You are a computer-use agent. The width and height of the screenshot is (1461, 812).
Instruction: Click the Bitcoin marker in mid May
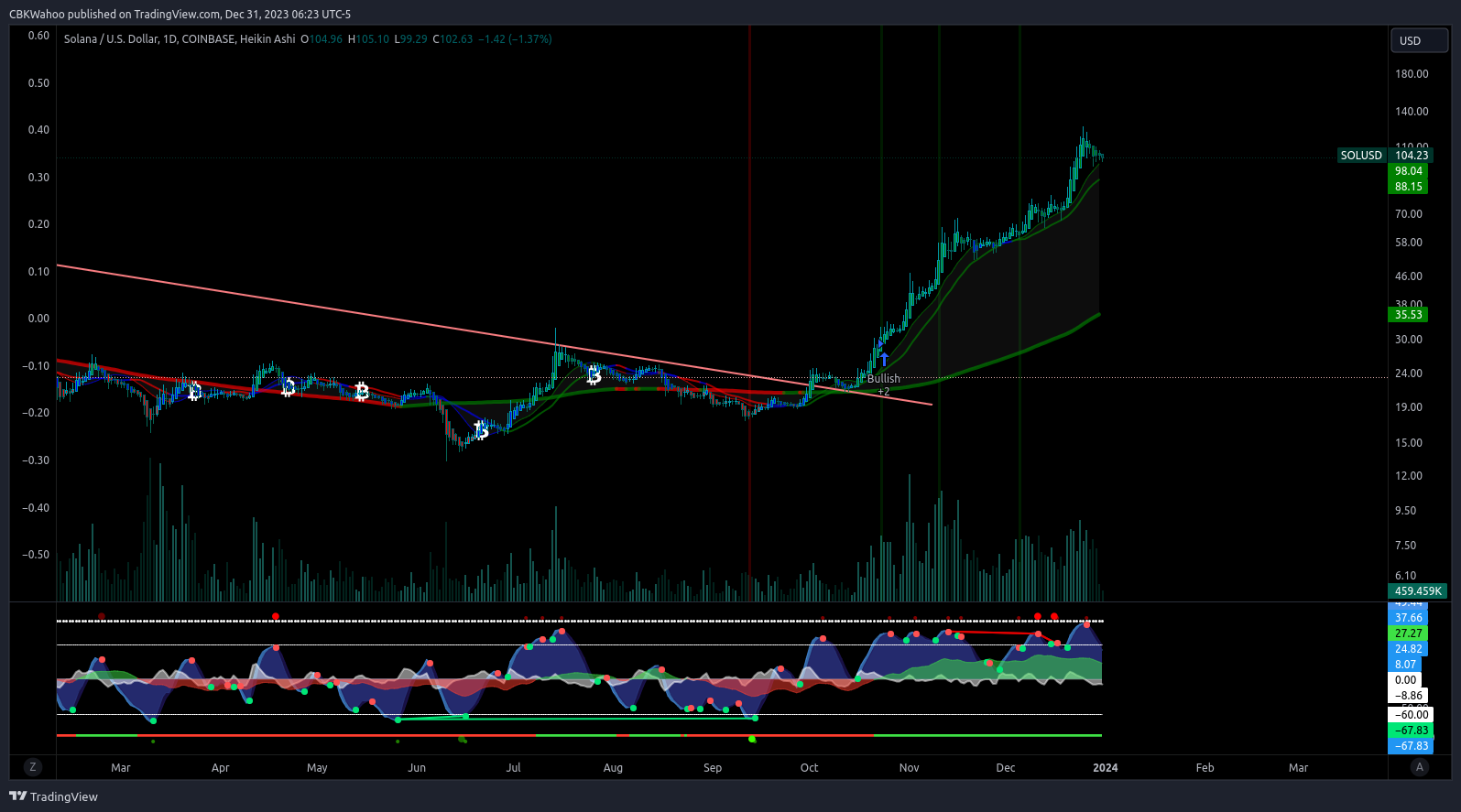(x=362, y=392)
